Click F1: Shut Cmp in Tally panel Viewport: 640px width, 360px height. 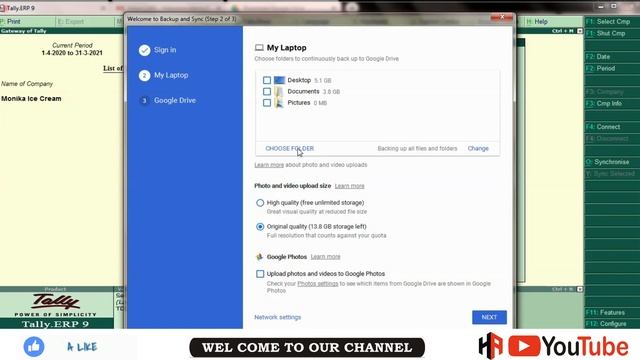click(606, 33)
